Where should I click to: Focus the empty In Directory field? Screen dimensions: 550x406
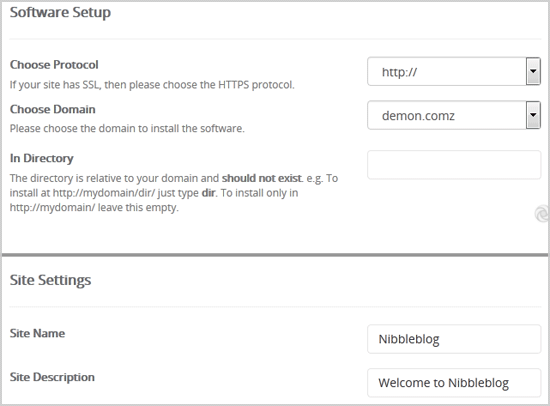tap(454, 165)
